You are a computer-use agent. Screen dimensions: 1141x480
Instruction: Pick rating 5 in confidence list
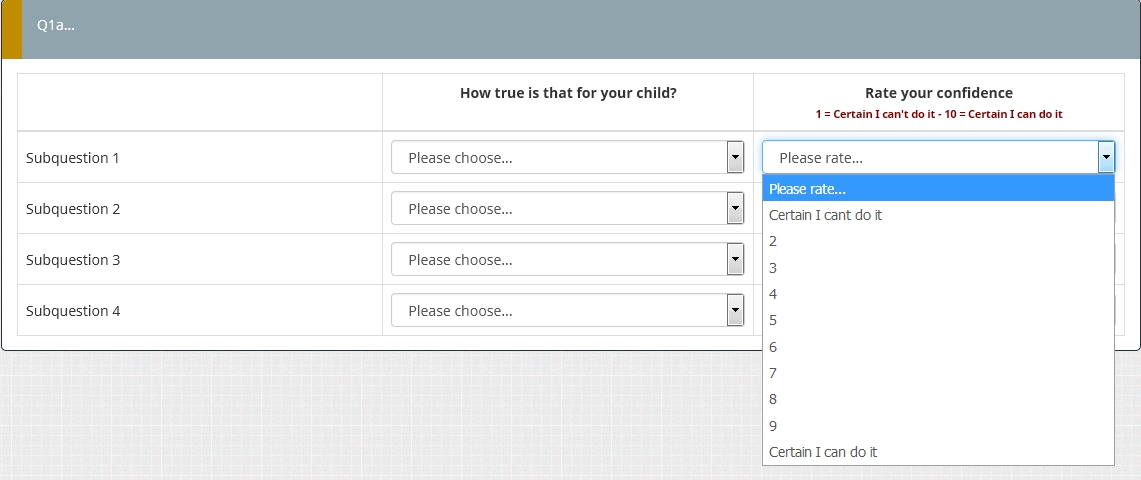pos(938,320)
